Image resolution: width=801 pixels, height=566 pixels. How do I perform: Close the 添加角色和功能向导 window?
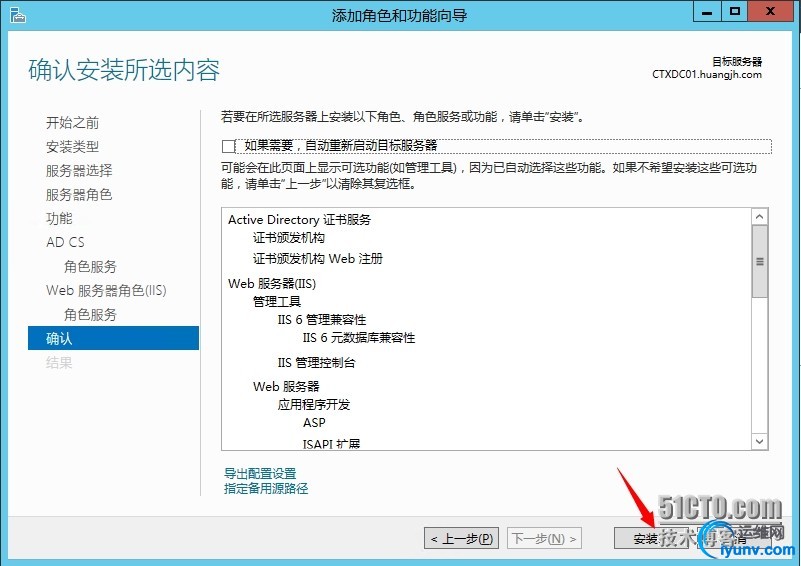(770, 11)
